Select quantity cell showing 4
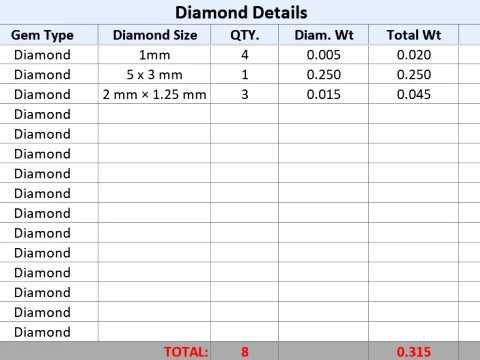The height and width of the screenshot is (360, 480). tap(245, 55)
